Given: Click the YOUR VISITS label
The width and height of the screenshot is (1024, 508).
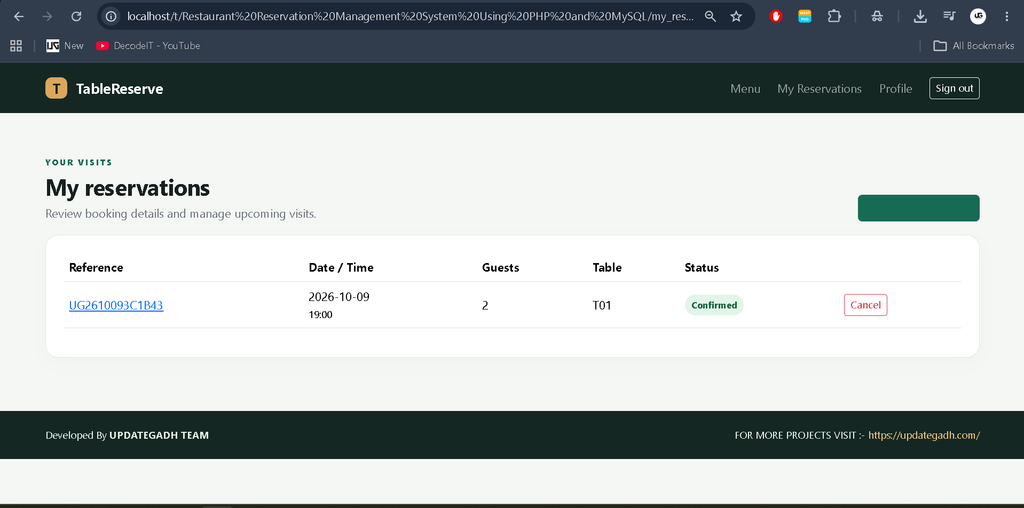Looking at the screenshot, I should click(x=79, y=162).
